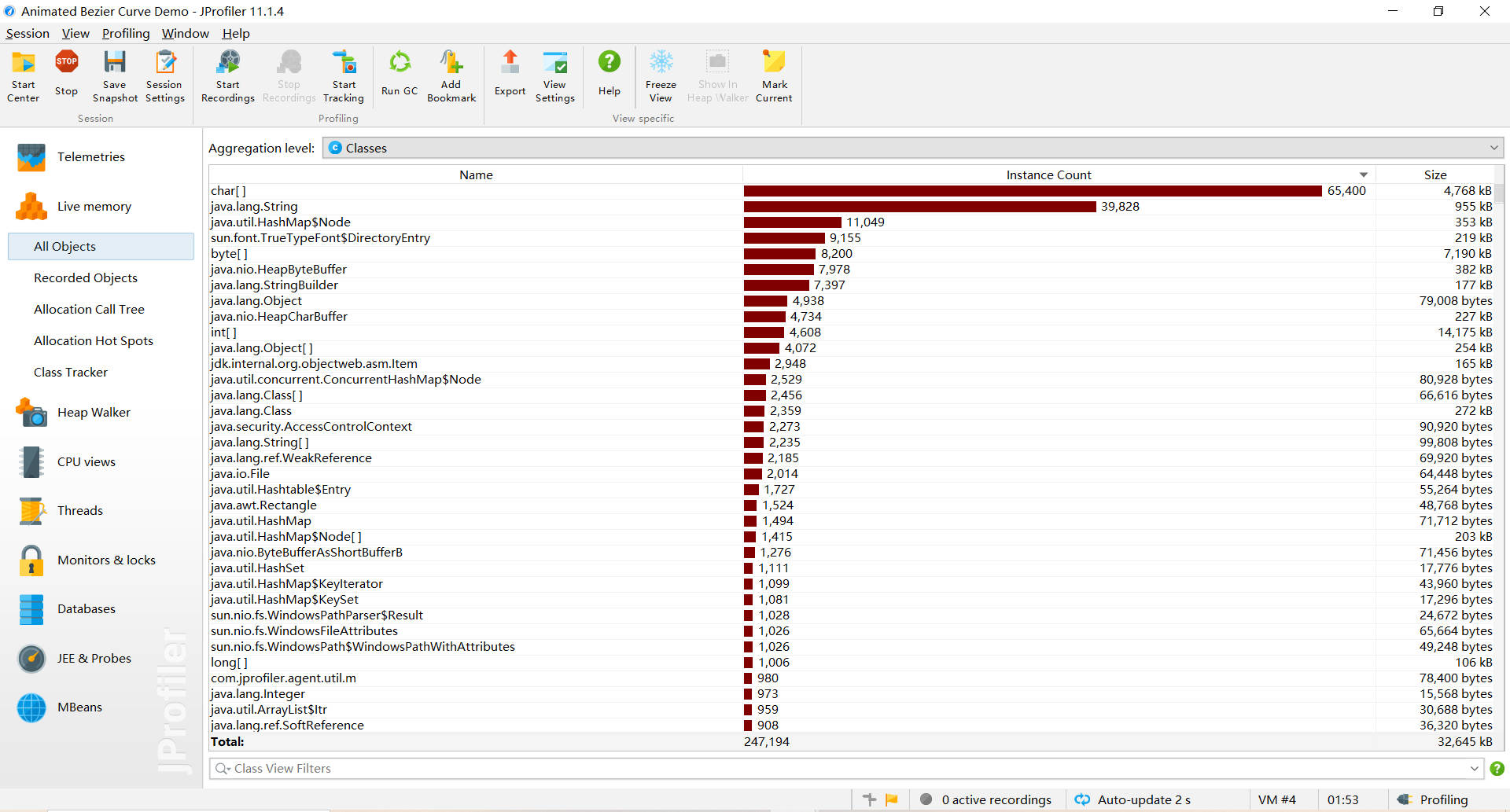
Task: Select jdk.internal.org.objectweb.asm.Item row
Action: point(852,364)
